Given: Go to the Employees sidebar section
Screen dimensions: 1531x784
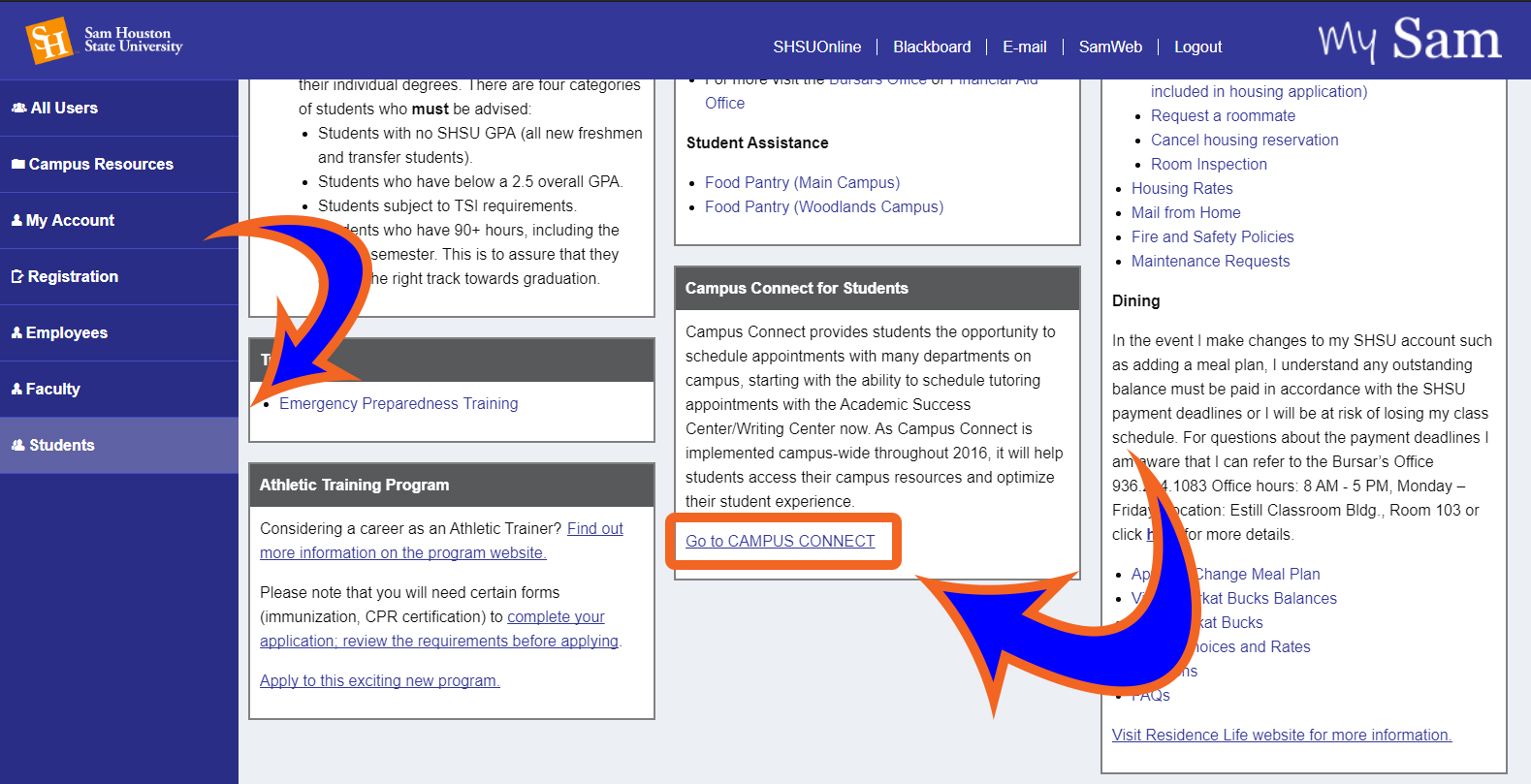Looking at the screenshot, I should point(119,332).
